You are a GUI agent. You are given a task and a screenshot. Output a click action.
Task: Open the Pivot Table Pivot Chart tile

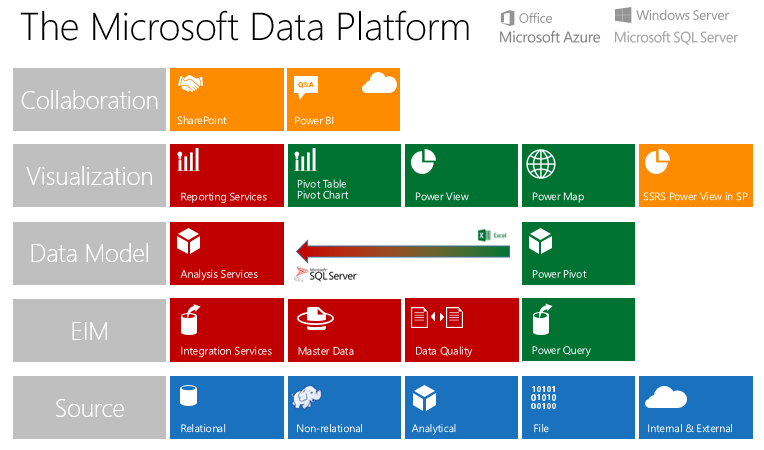[x=343, y=176]
